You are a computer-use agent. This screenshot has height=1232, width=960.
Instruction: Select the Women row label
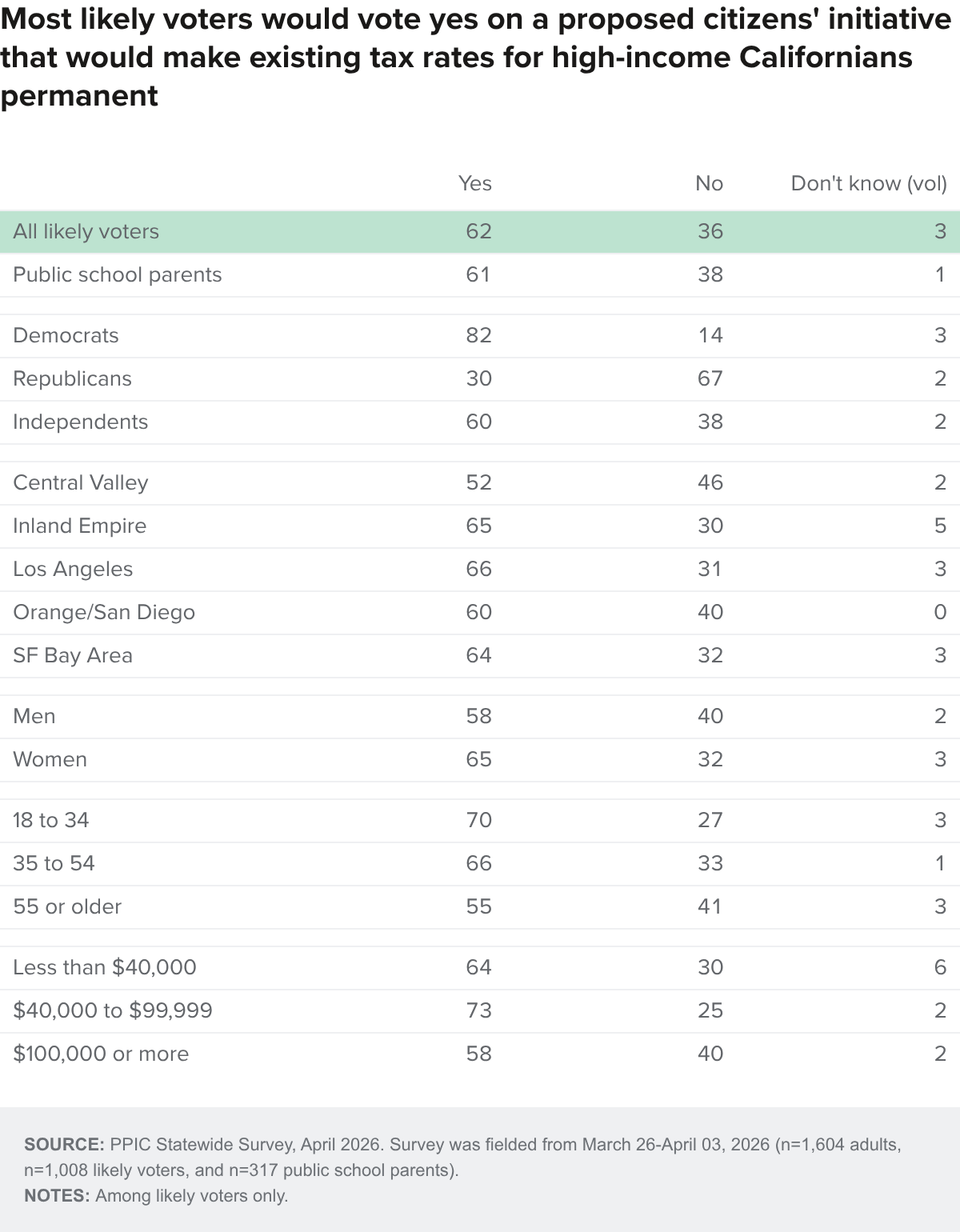click(50, 759)
